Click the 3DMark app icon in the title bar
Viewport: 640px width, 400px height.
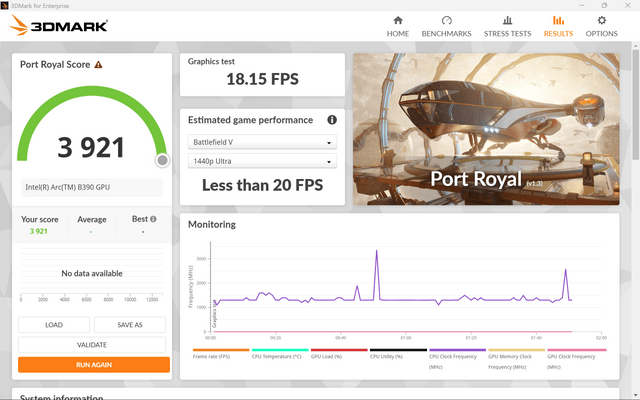point(4,5)
